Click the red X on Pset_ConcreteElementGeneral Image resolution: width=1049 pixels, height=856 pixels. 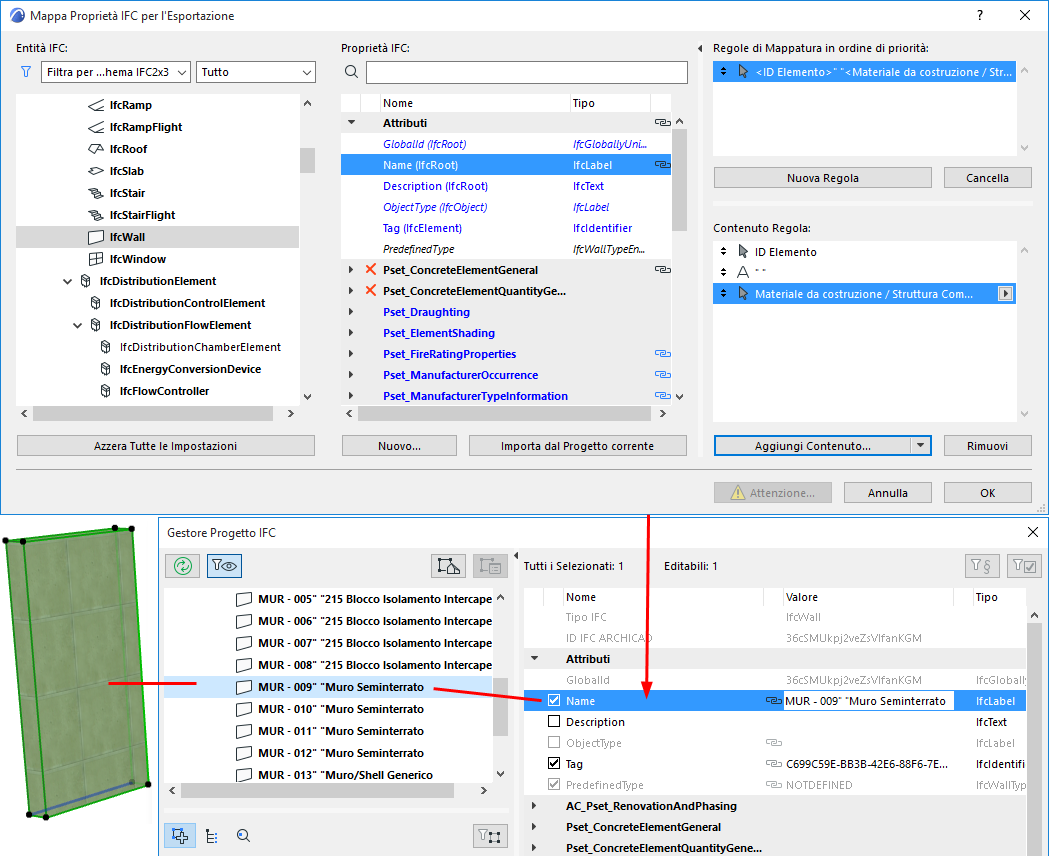tap(371, 270)
